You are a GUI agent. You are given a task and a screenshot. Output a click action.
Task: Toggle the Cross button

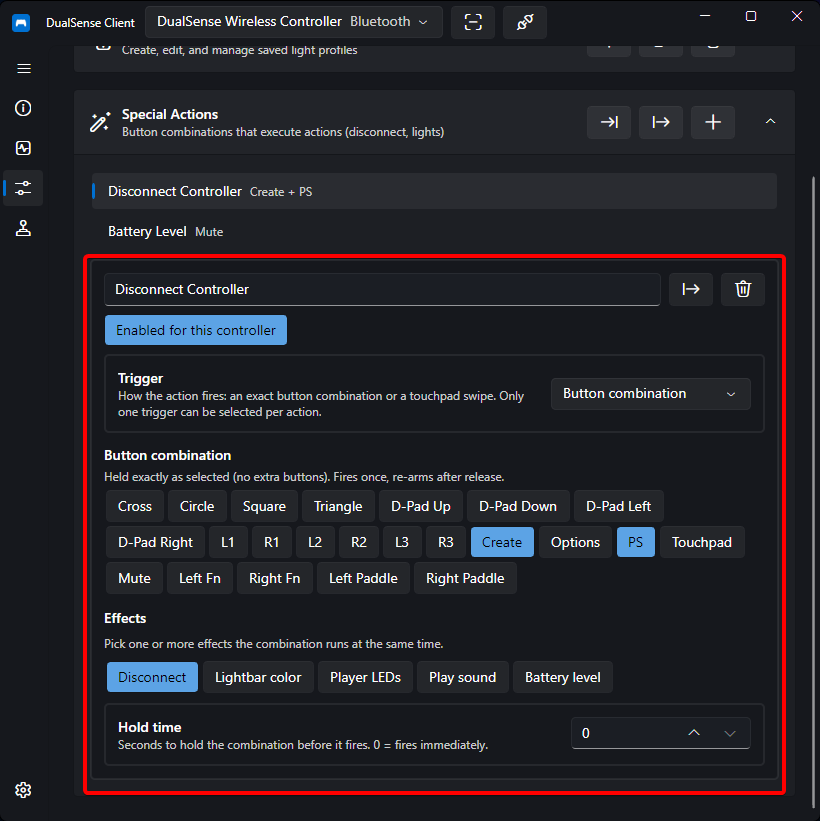pyautogui.click(x=135, y=506)
